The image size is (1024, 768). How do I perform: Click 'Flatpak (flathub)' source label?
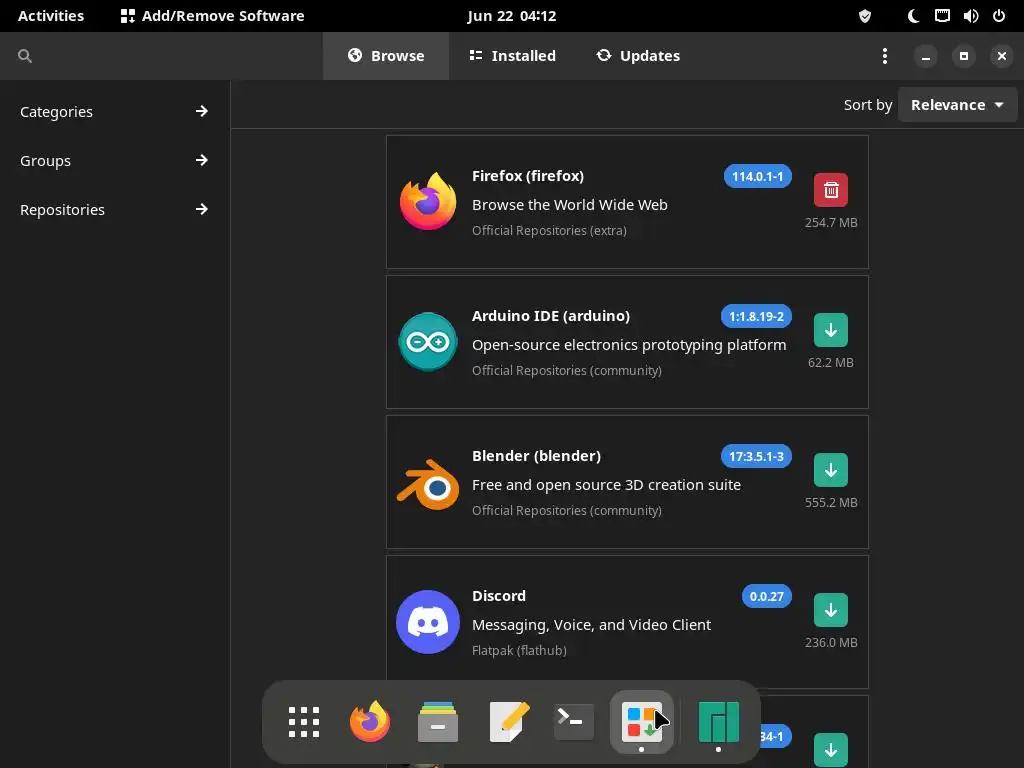519,650
